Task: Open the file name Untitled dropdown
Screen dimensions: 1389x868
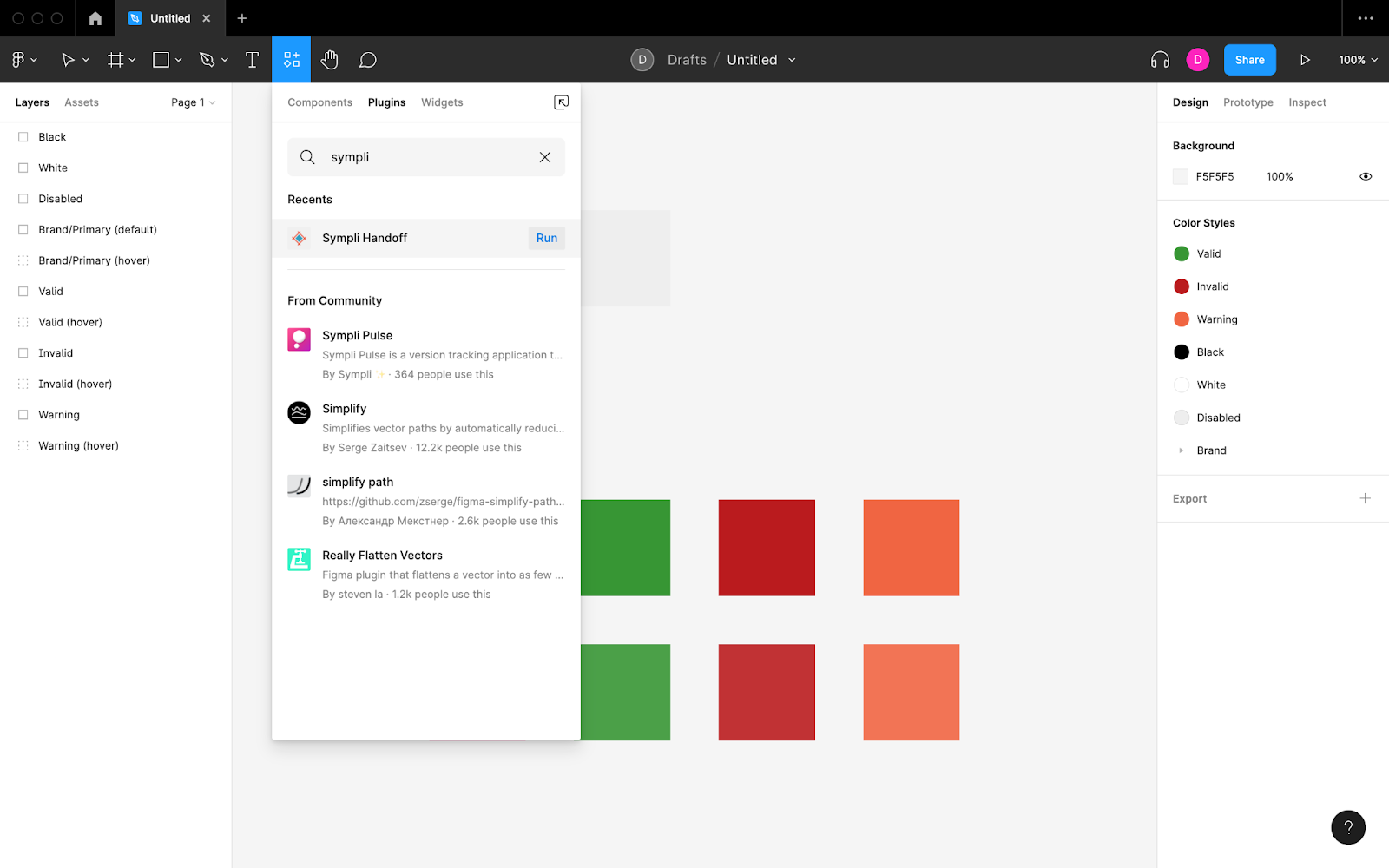Action: coord(792,60)
